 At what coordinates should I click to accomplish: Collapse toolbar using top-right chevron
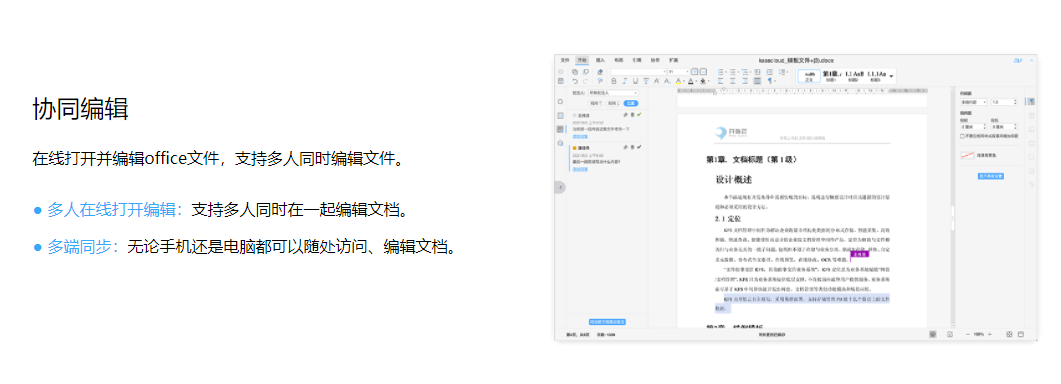[1031, 60]
